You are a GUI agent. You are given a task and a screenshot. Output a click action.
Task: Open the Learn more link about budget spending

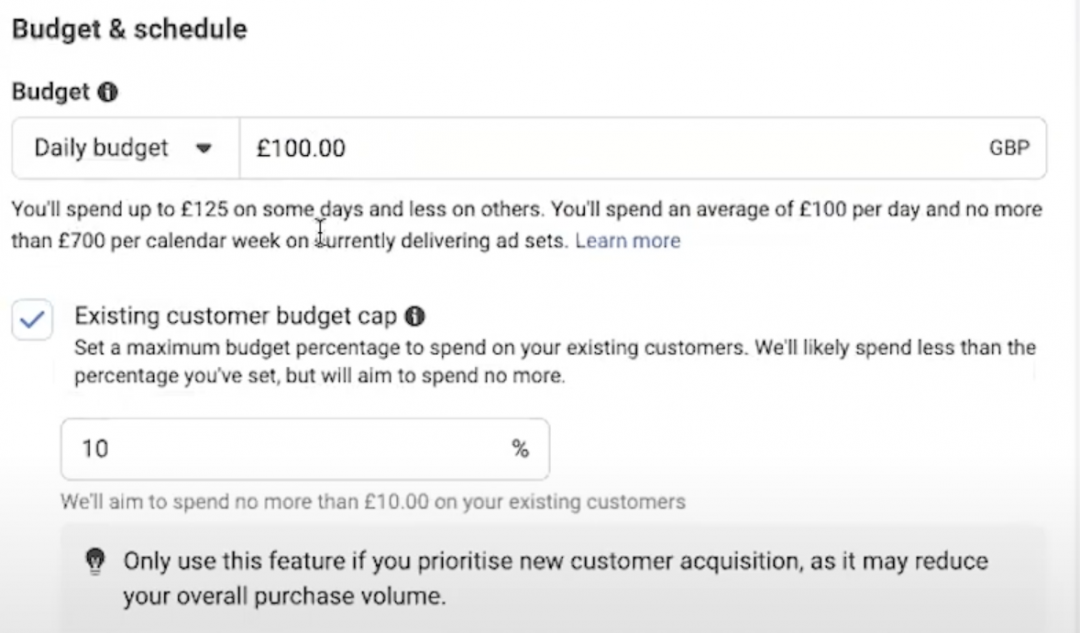627,240
